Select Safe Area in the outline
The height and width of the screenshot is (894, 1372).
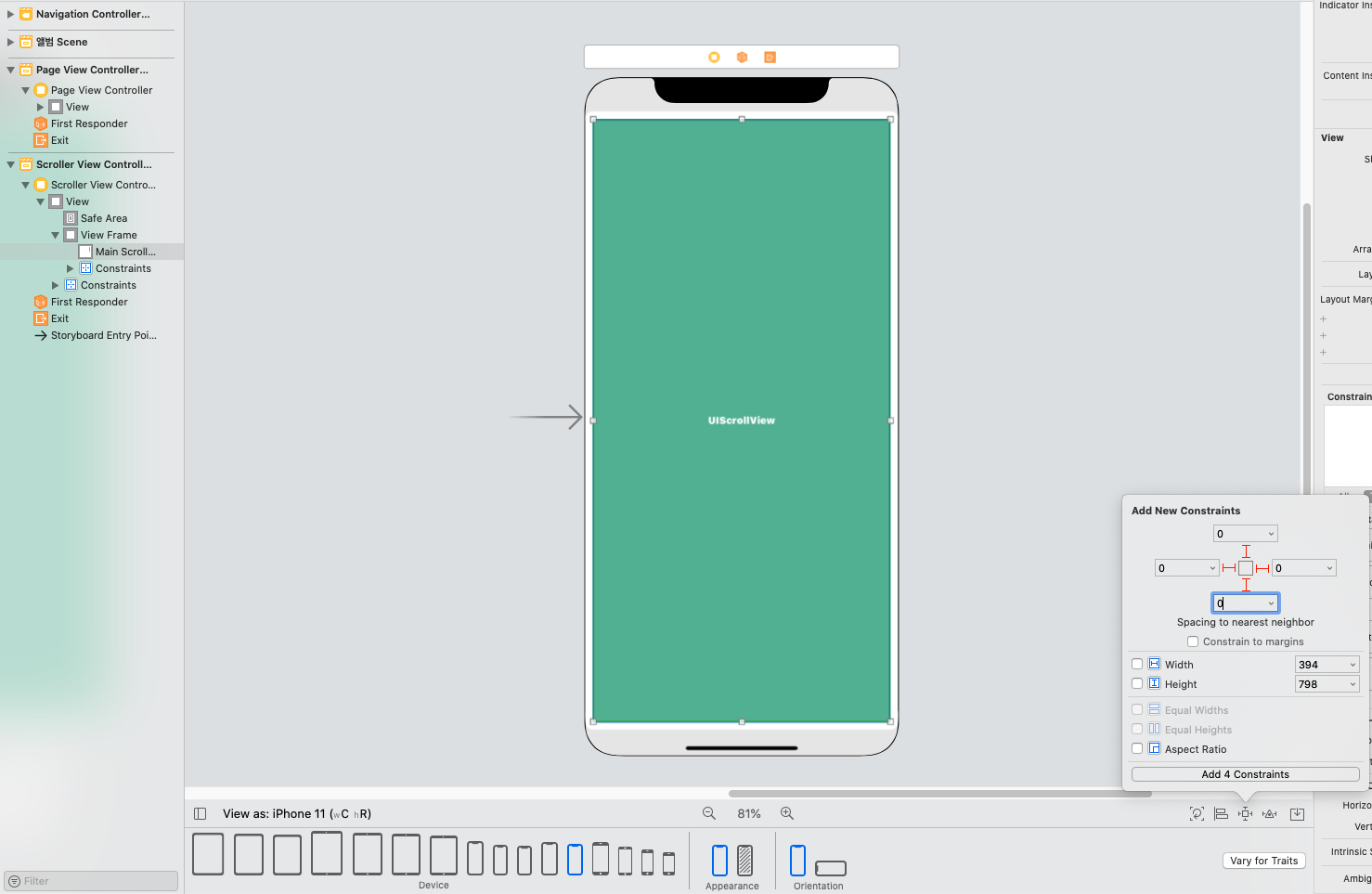coord(104,218)
